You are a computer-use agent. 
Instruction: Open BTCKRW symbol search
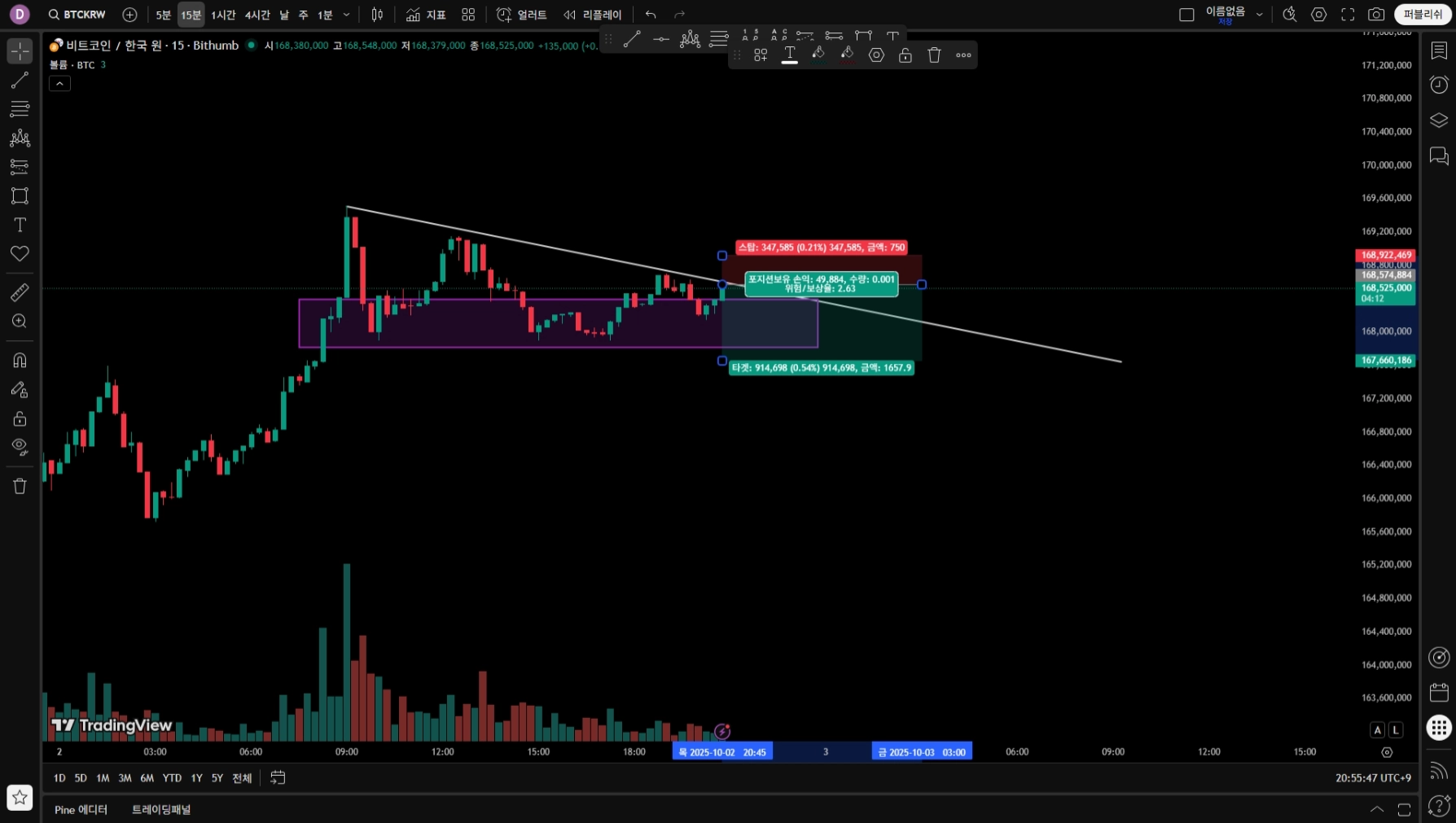point(77,15)
